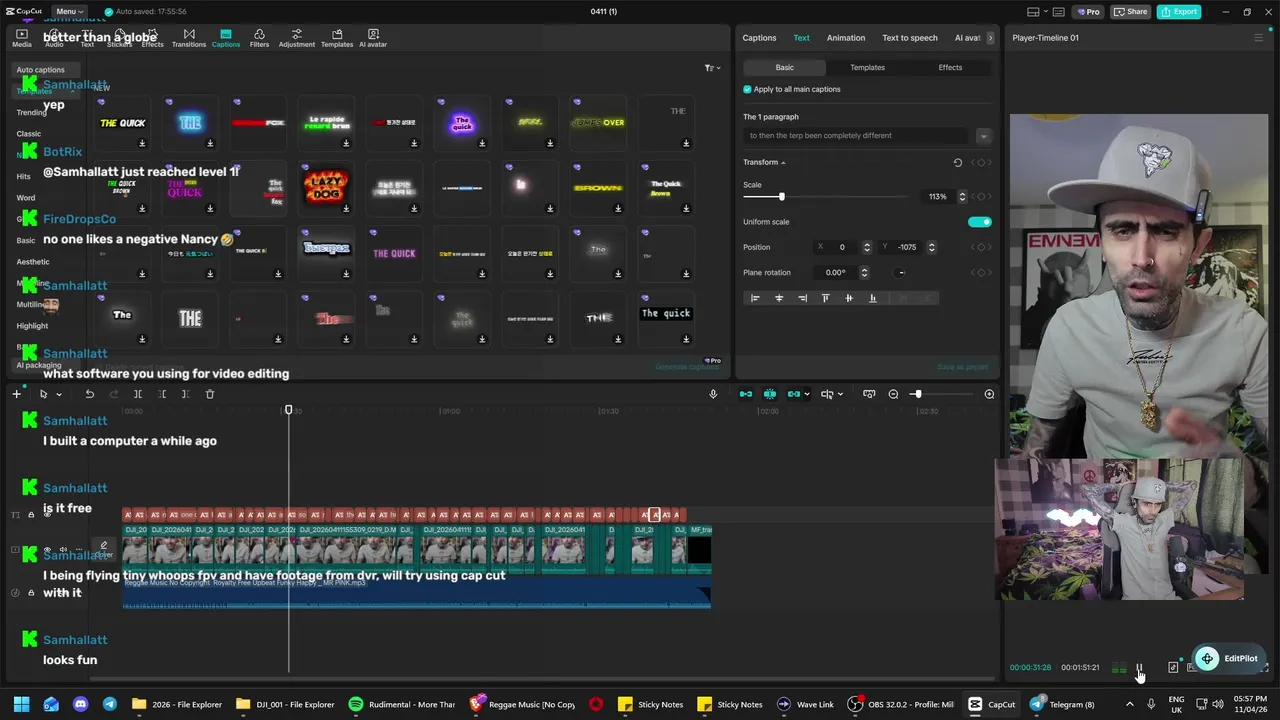1280x720 pixels.
Task: Open Telegram from the Windows taskbar
Action: (x=1061, y=704)
